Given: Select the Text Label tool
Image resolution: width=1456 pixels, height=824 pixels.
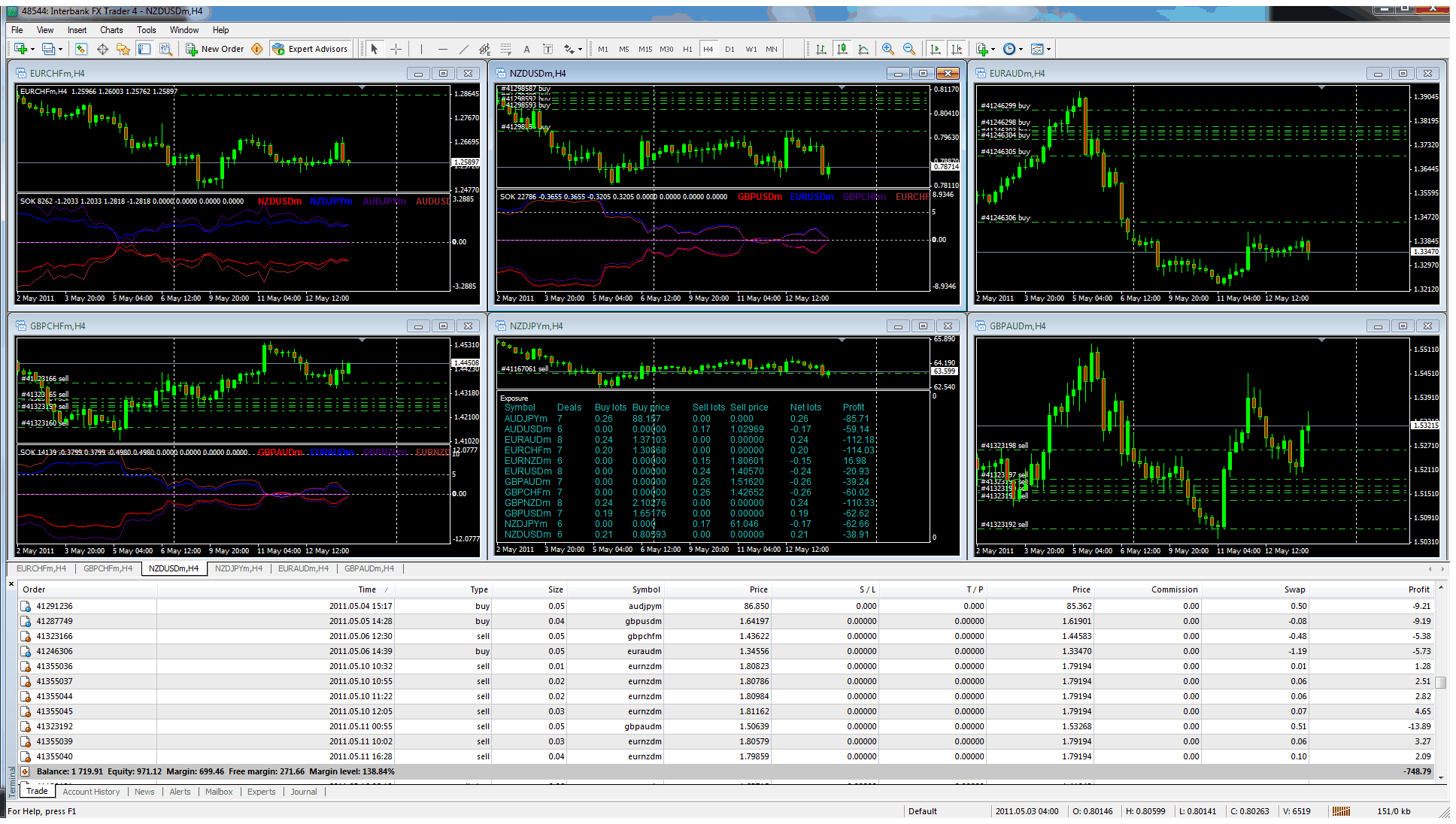Looking at the screenshot, I should 548,49.
